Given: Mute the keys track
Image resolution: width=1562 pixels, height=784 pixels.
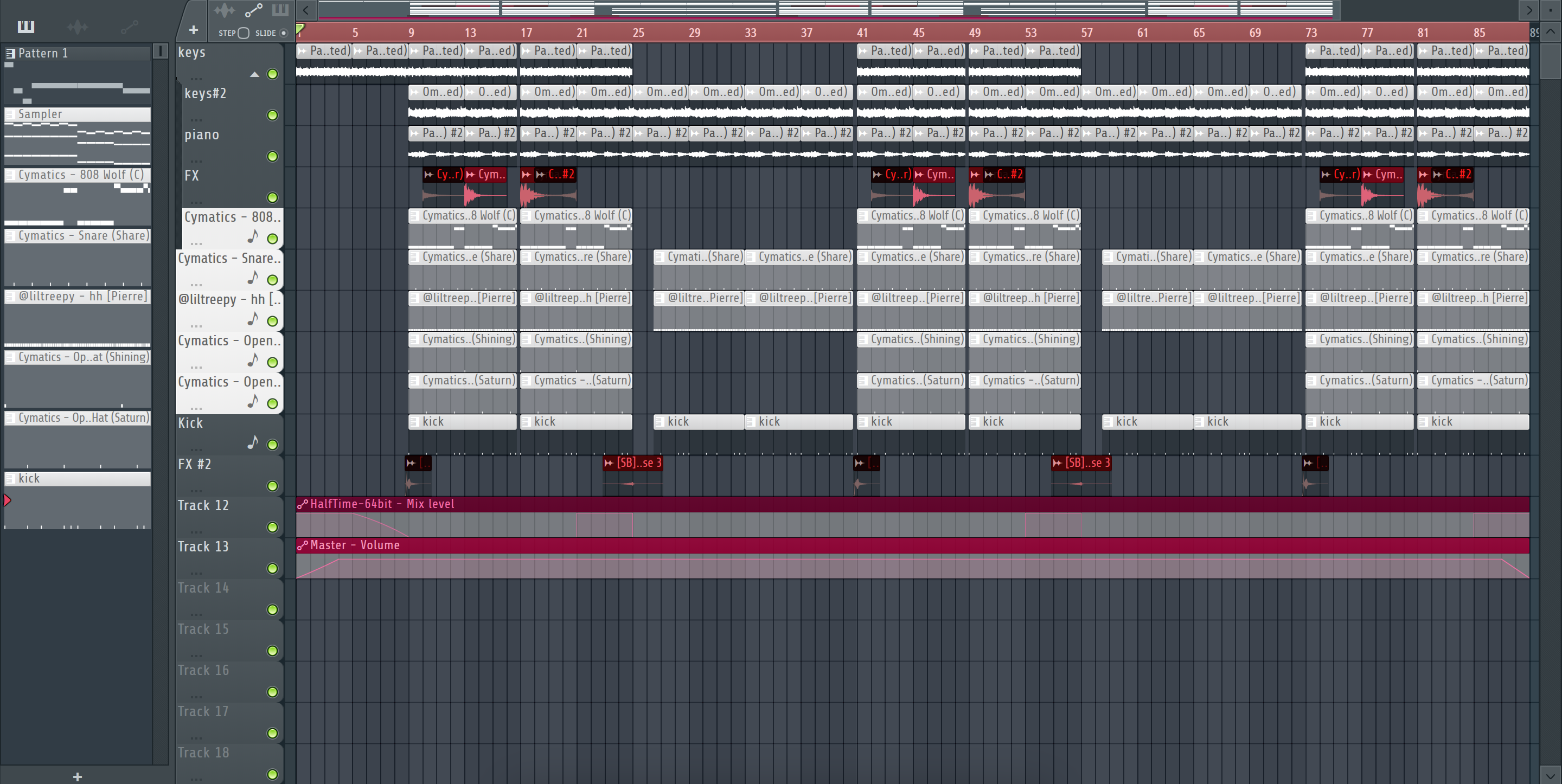Looking at the screenshot, I should pyautogui.click(x=273, y=74).
